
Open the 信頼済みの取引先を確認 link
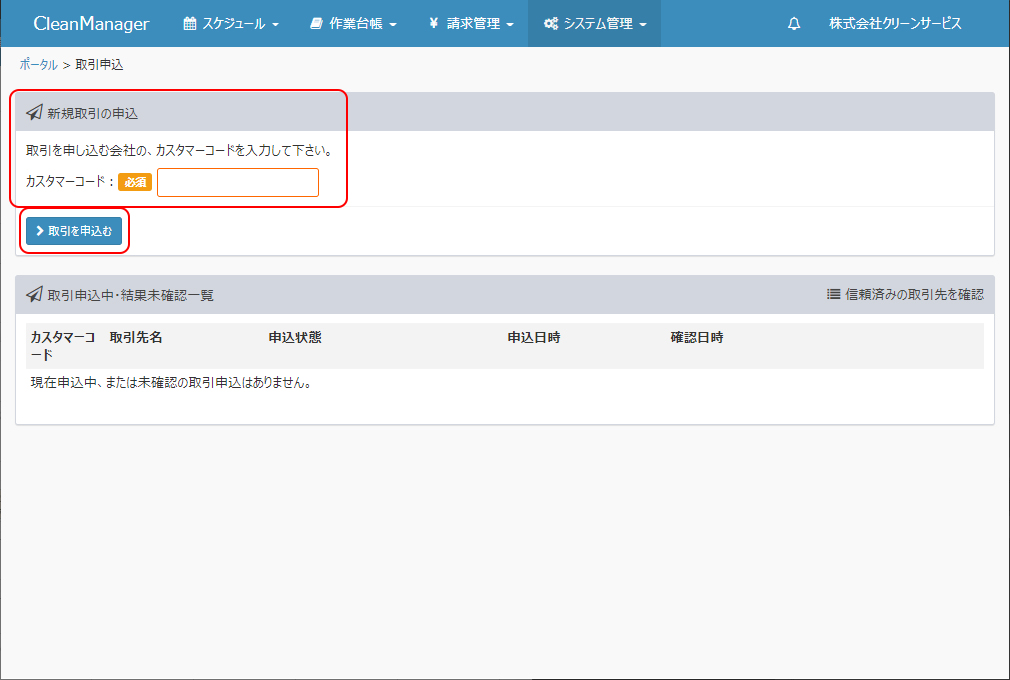914,294
